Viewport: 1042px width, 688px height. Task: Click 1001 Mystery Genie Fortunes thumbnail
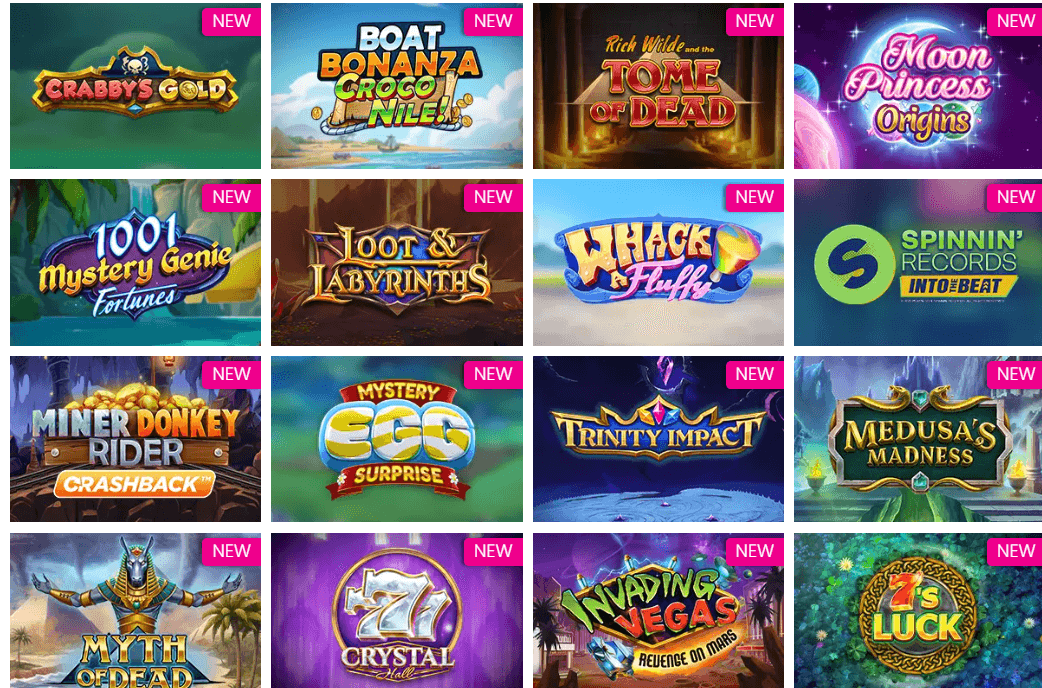point(135,262)
